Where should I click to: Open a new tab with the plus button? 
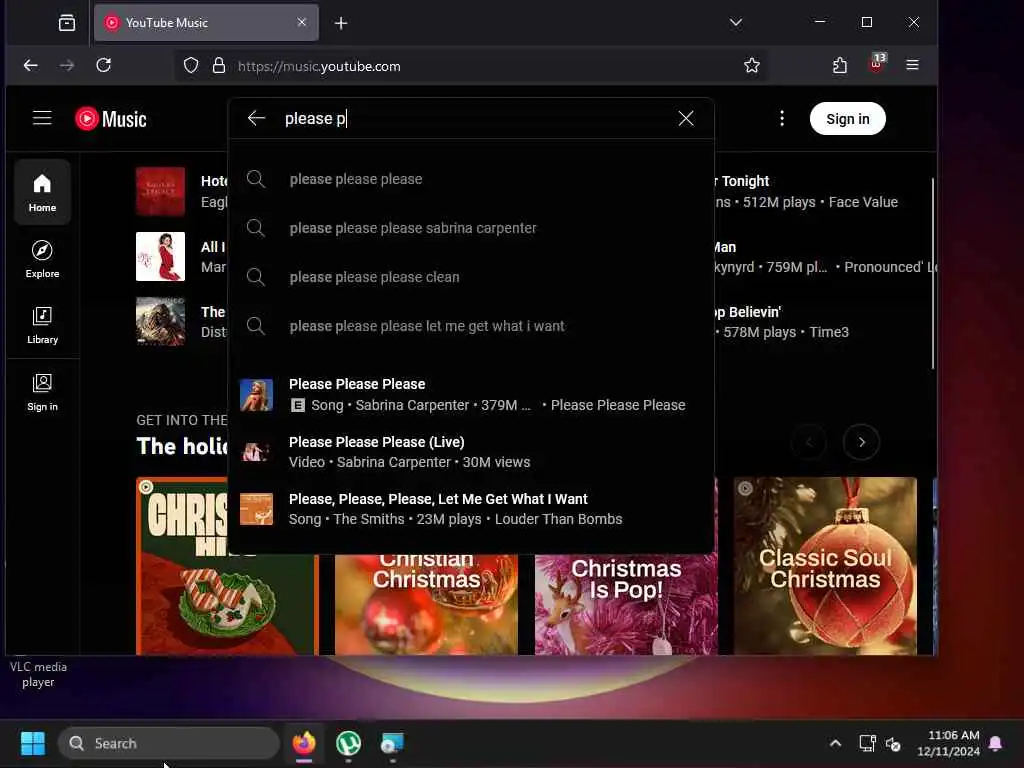click(x=341, y=23)
